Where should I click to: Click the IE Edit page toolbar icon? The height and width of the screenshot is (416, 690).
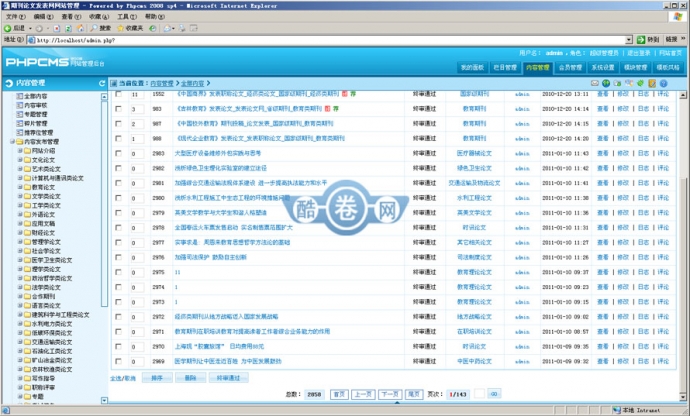193,28
